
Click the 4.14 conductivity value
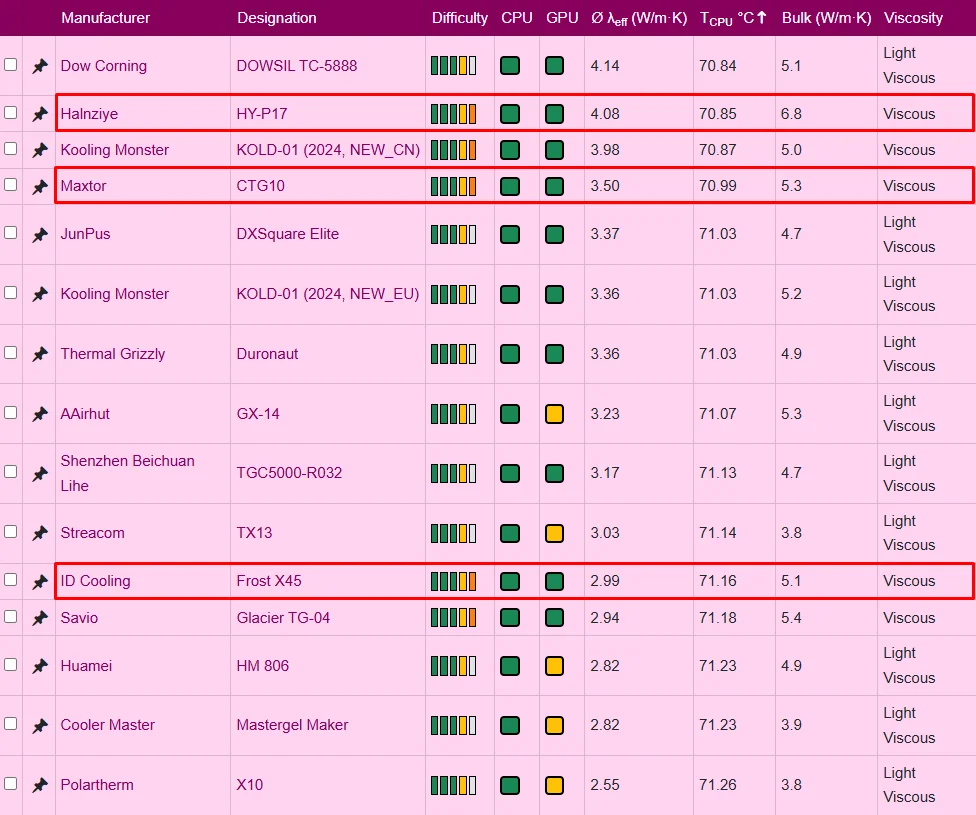605,66
